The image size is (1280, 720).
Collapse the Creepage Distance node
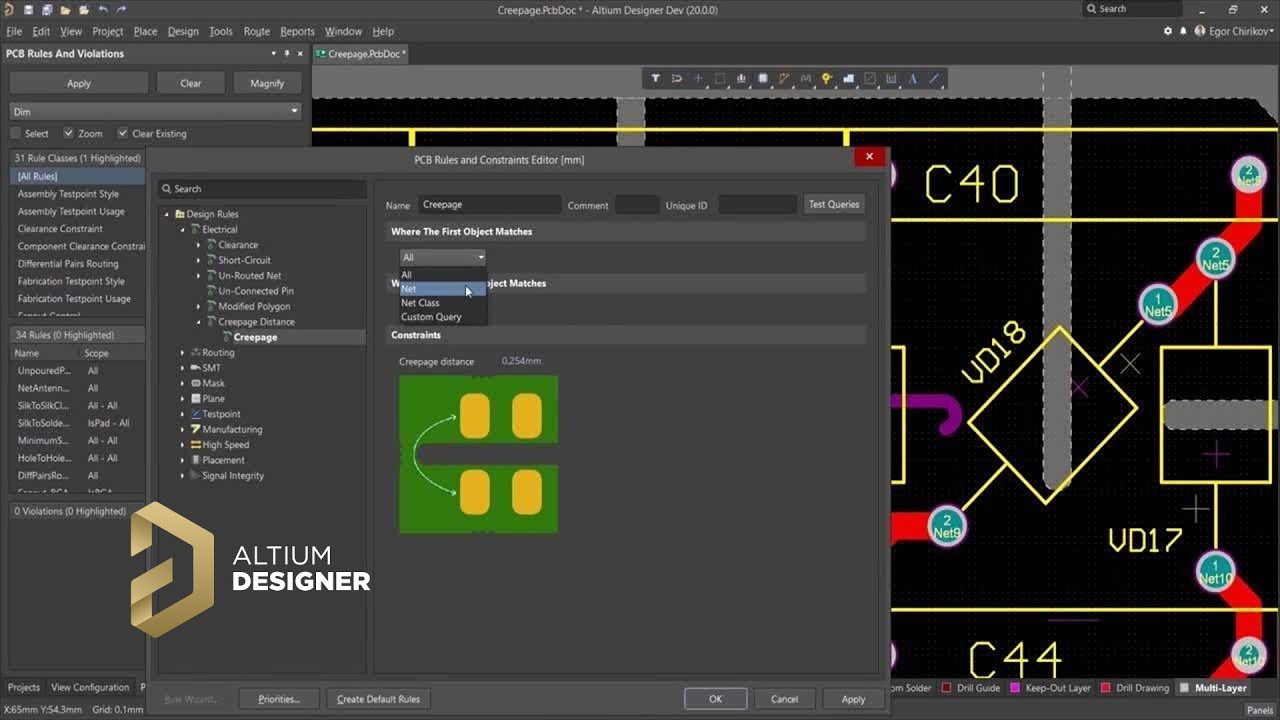pyautogui.click(x=199, y=322)
